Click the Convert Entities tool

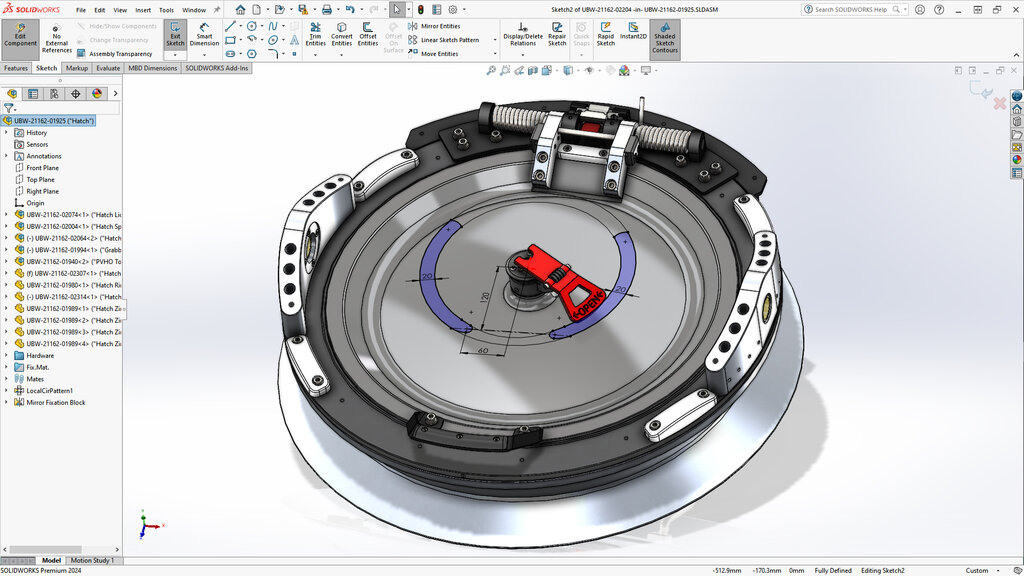342,34
